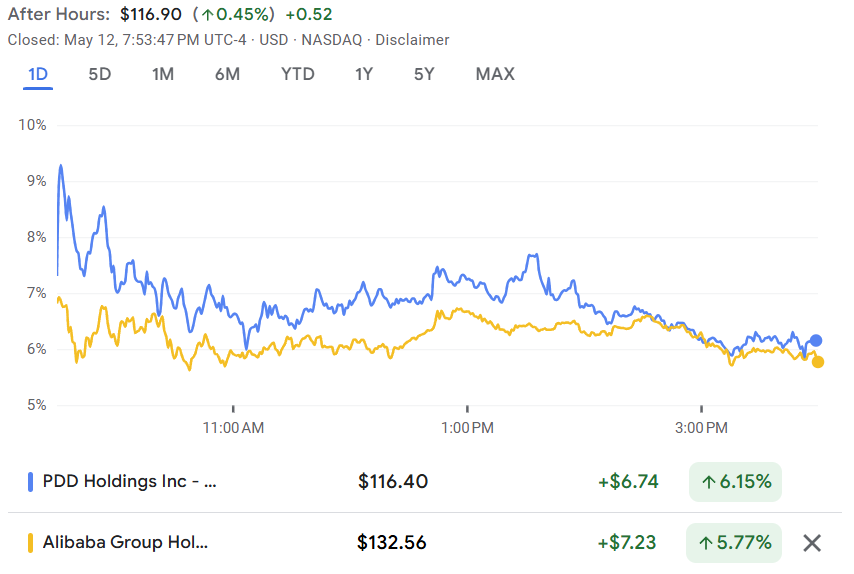This screenshot has width=854, height=574.
Task: Remove Alibaba comparison with the X icon
Action: coord(812,543)
